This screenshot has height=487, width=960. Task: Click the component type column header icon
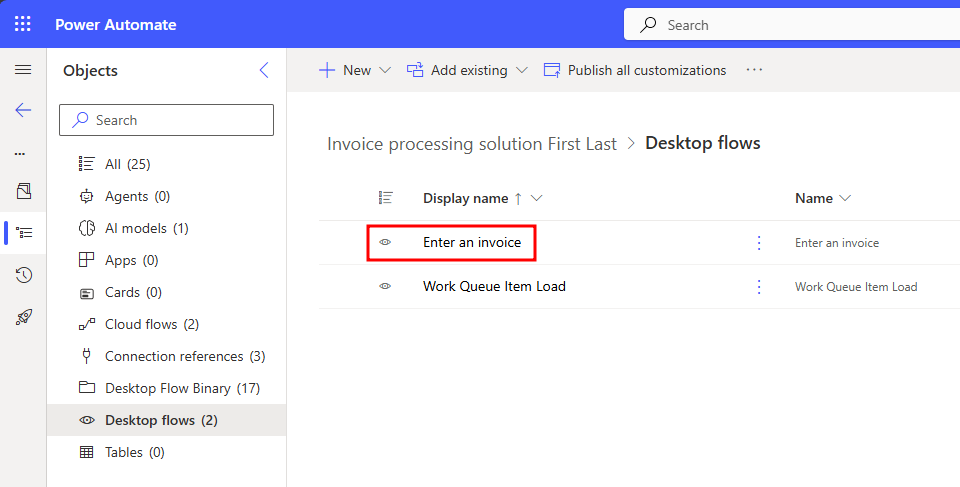pos(385,198)
